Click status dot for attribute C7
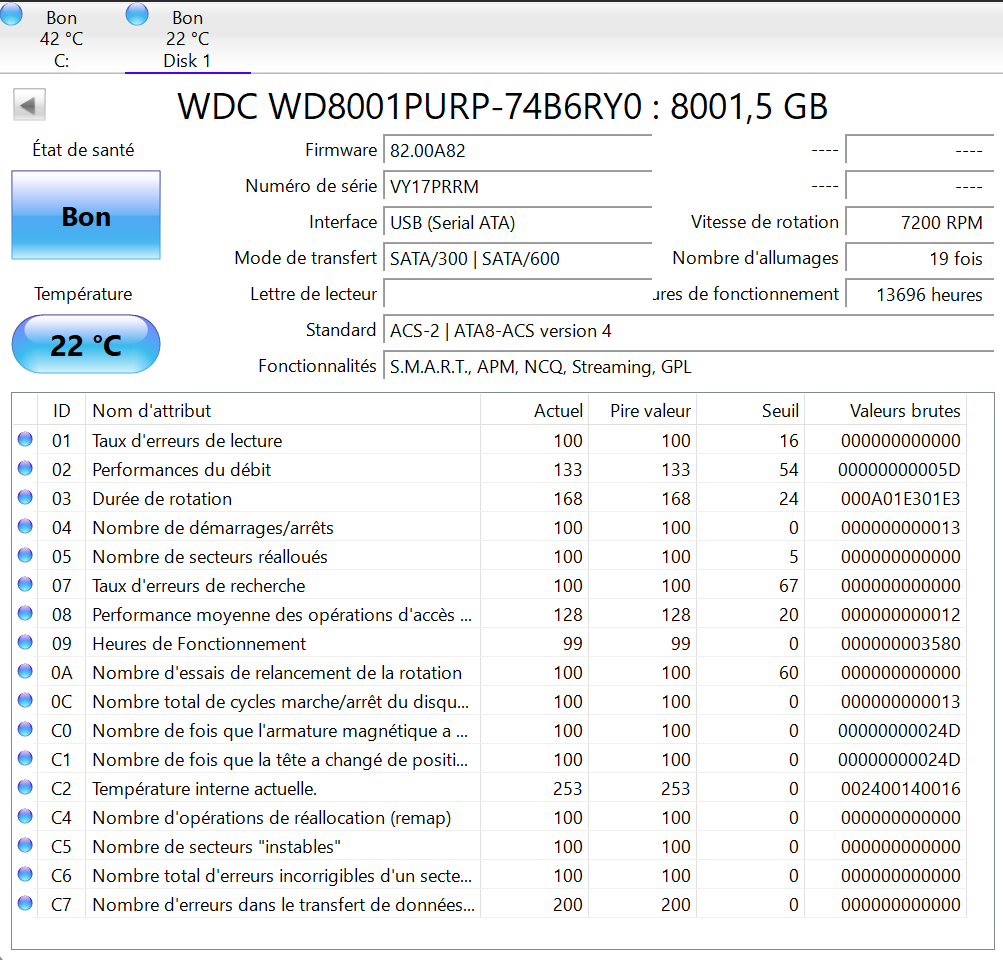Screen dimensions: 1003x960 (25, 903)
